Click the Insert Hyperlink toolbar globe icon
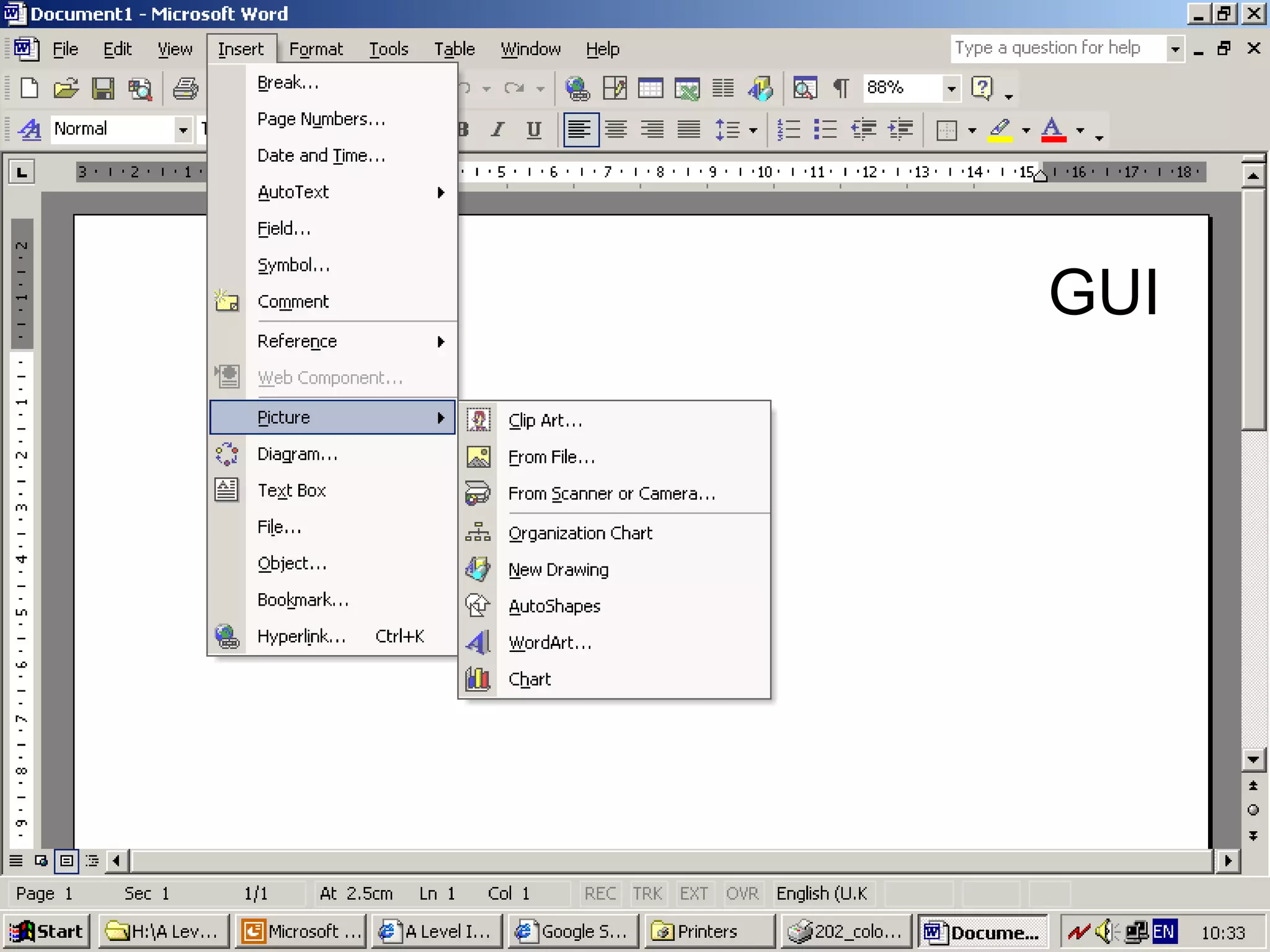This screenshot has width=1270, height=952. 577,88
